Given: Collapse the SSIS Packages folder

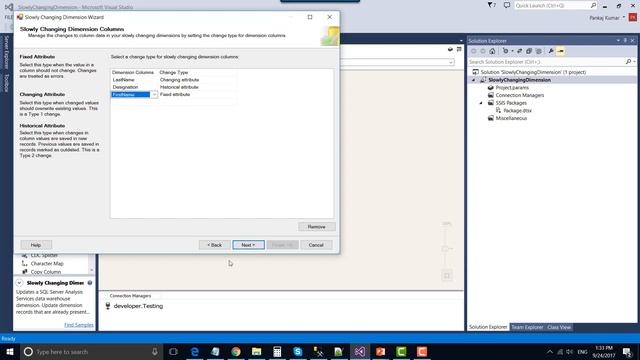Looking at the screenshot, I should pyautogui.click(x=481, y=103).
